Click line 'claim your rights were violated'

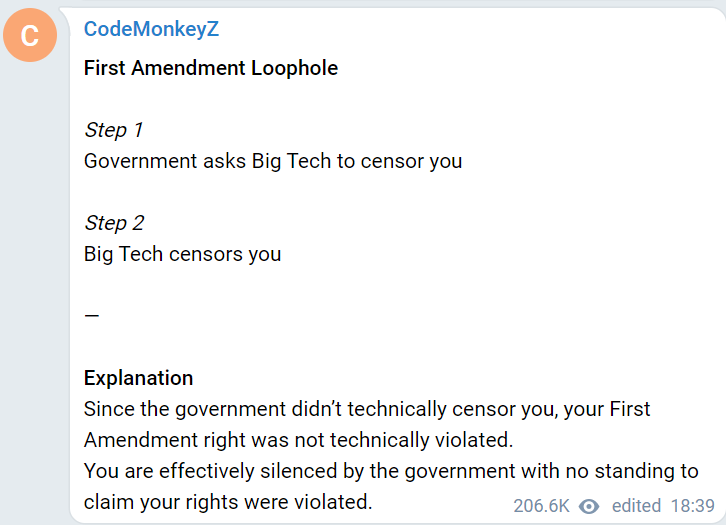tap(228, 502)
